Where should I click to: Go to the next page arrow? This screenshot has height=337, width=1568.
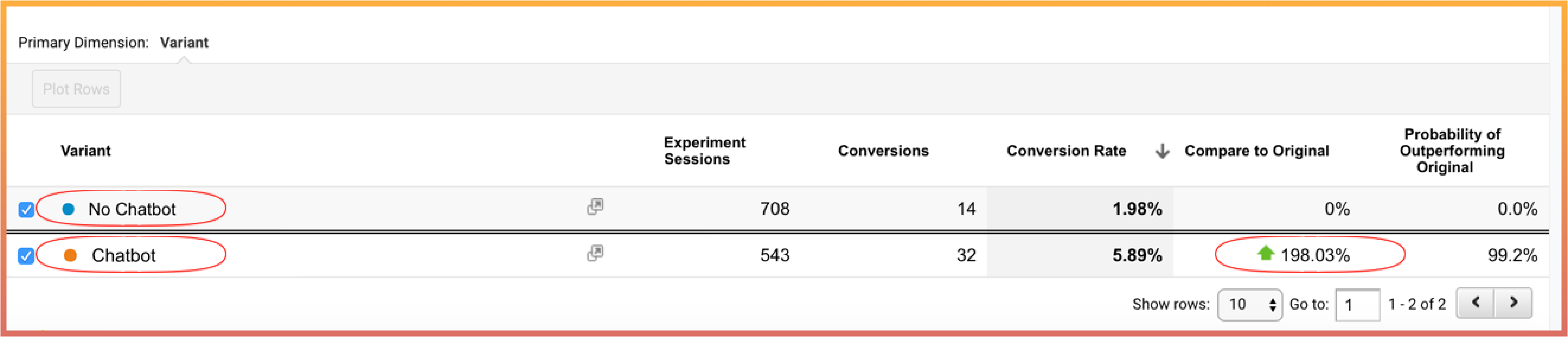point(1513,303)
